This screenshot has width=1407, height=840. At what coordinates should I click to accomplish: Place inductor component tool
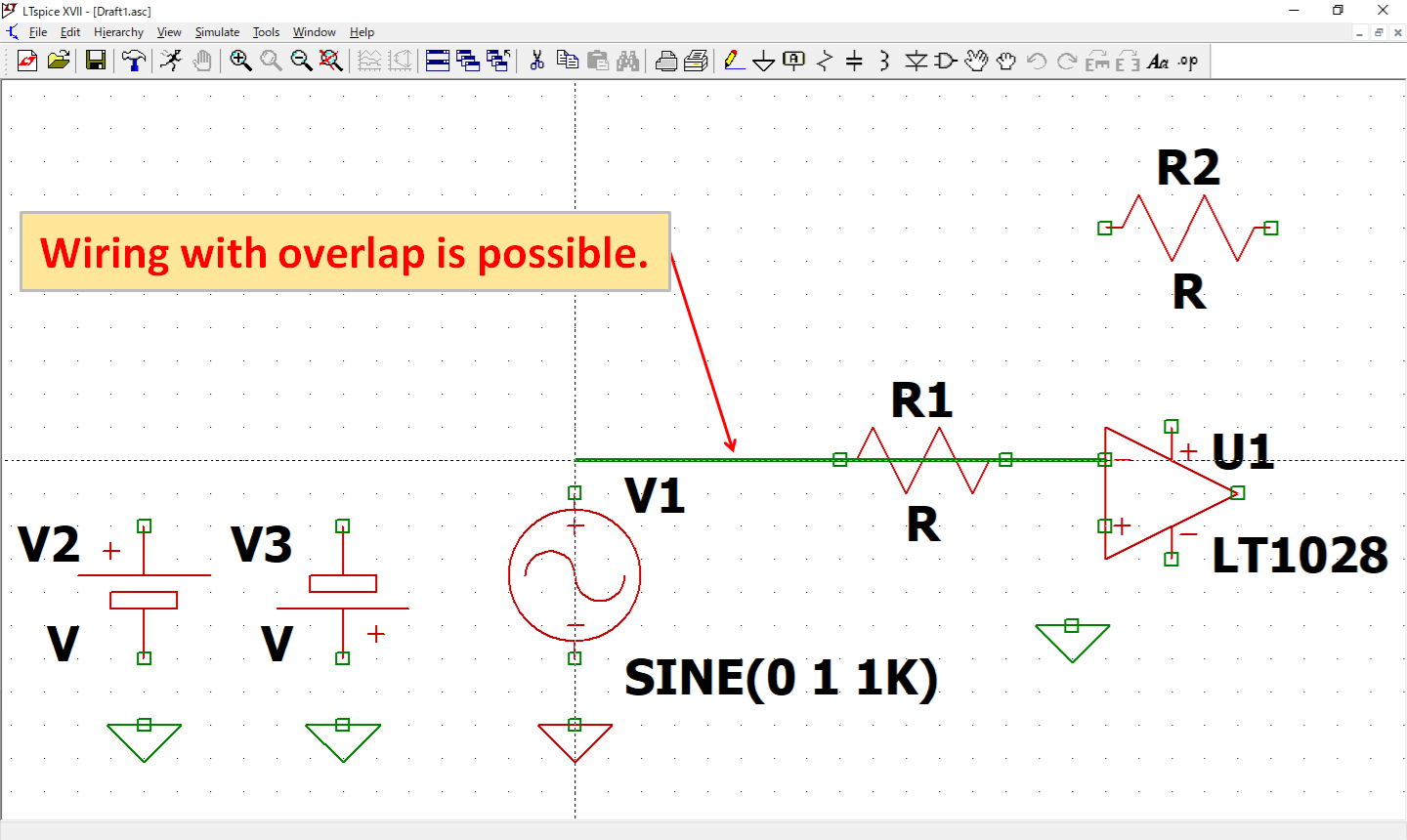(x=884, y=61)
